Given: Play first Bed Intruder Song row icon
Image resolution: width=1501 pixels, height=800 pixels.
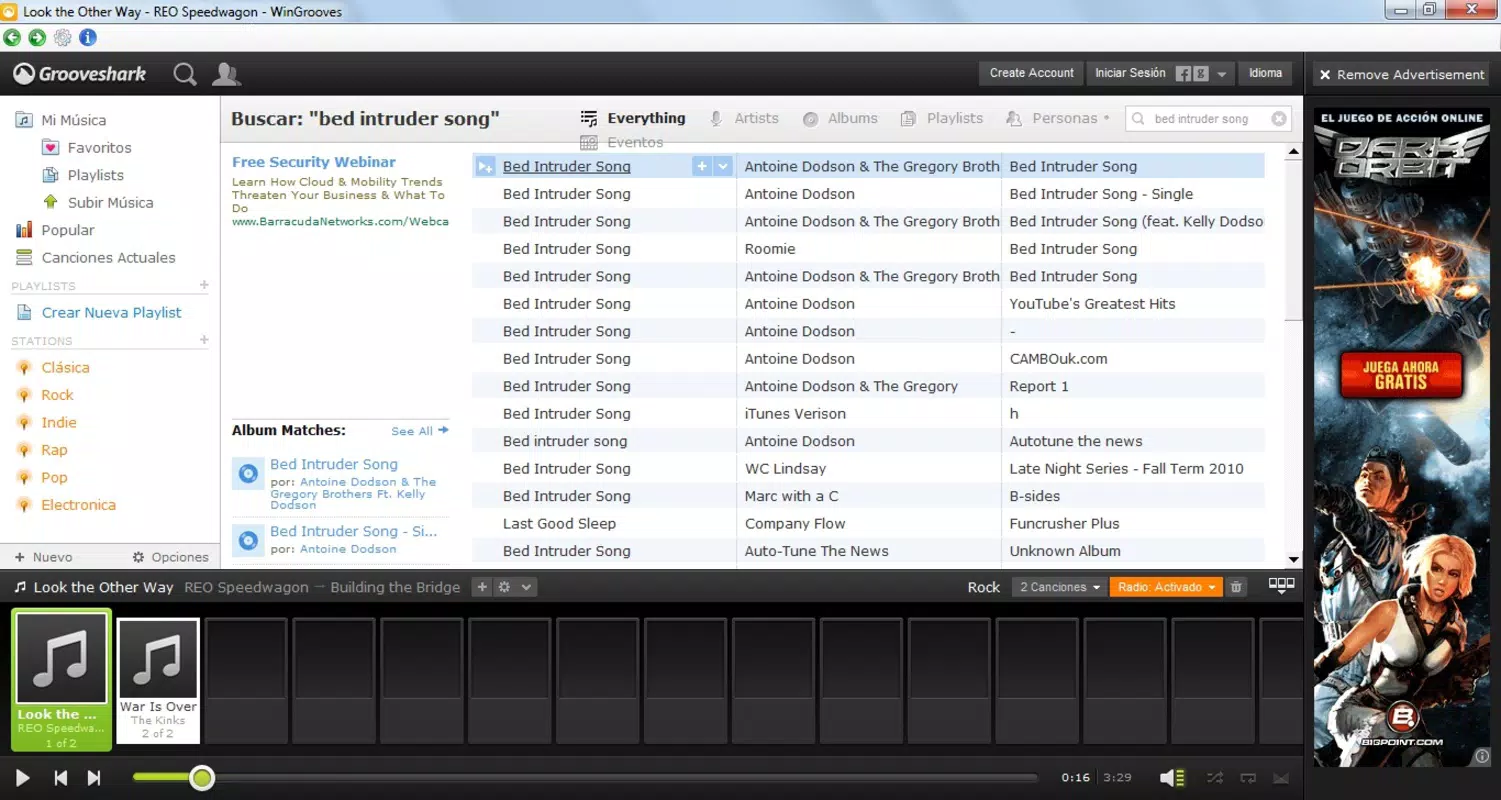Looking at the screenshot, I should pos(485,166).
